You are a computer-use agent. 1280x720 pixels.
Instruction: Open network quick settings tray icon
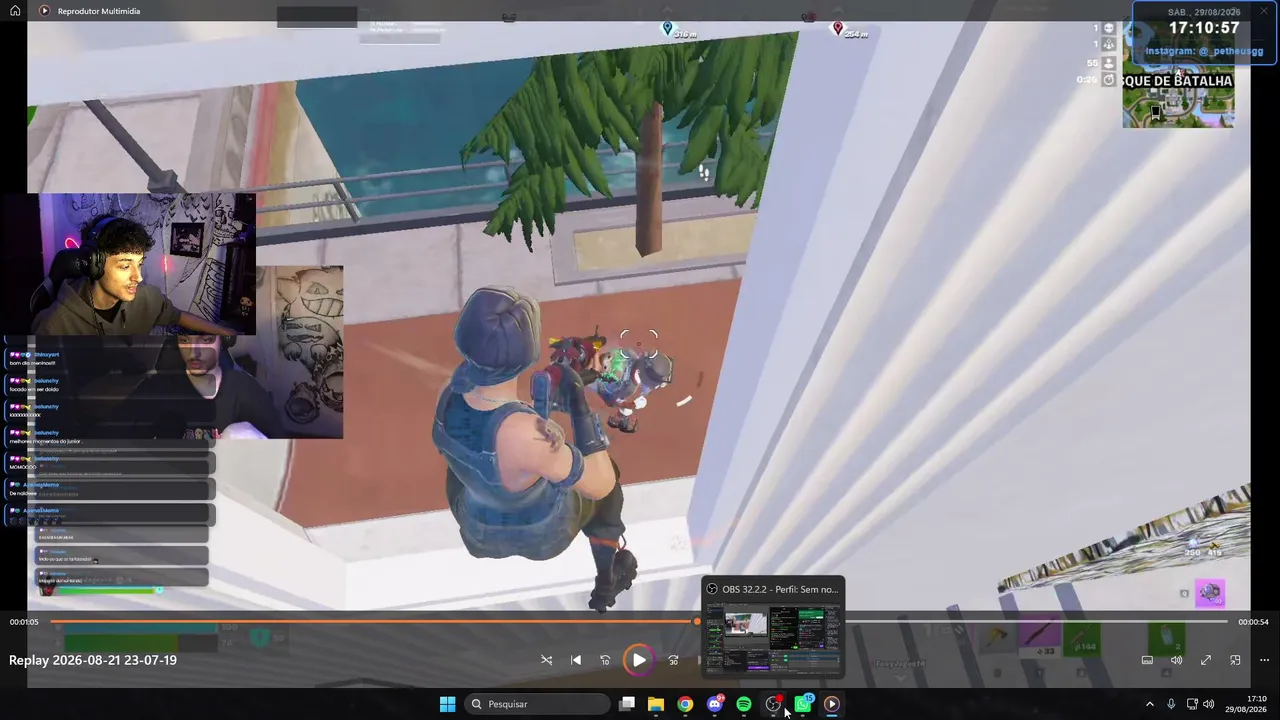click(1192, 704)
